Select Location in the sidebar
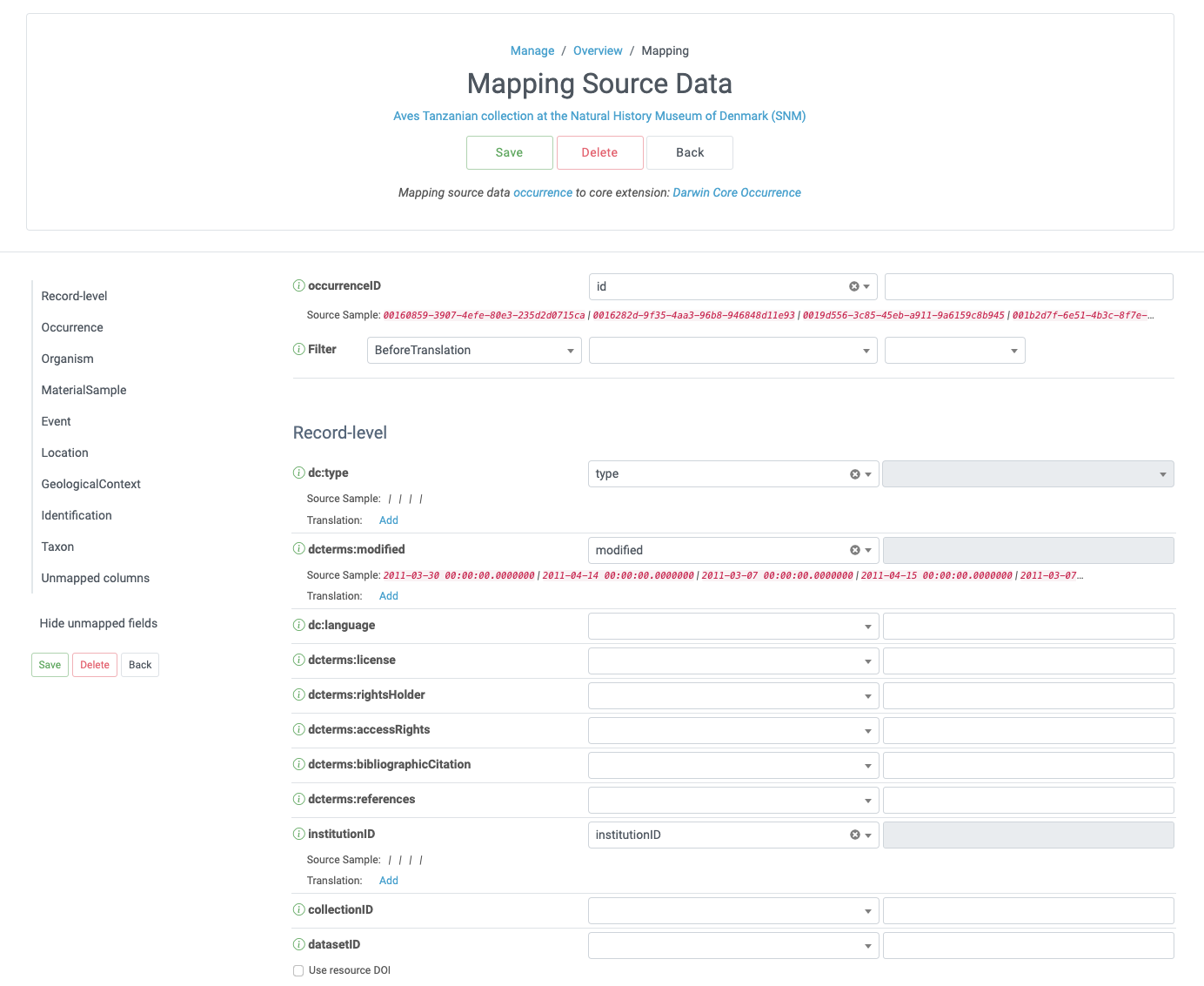Screen dimensions: 1204x986 pos(64,453)
